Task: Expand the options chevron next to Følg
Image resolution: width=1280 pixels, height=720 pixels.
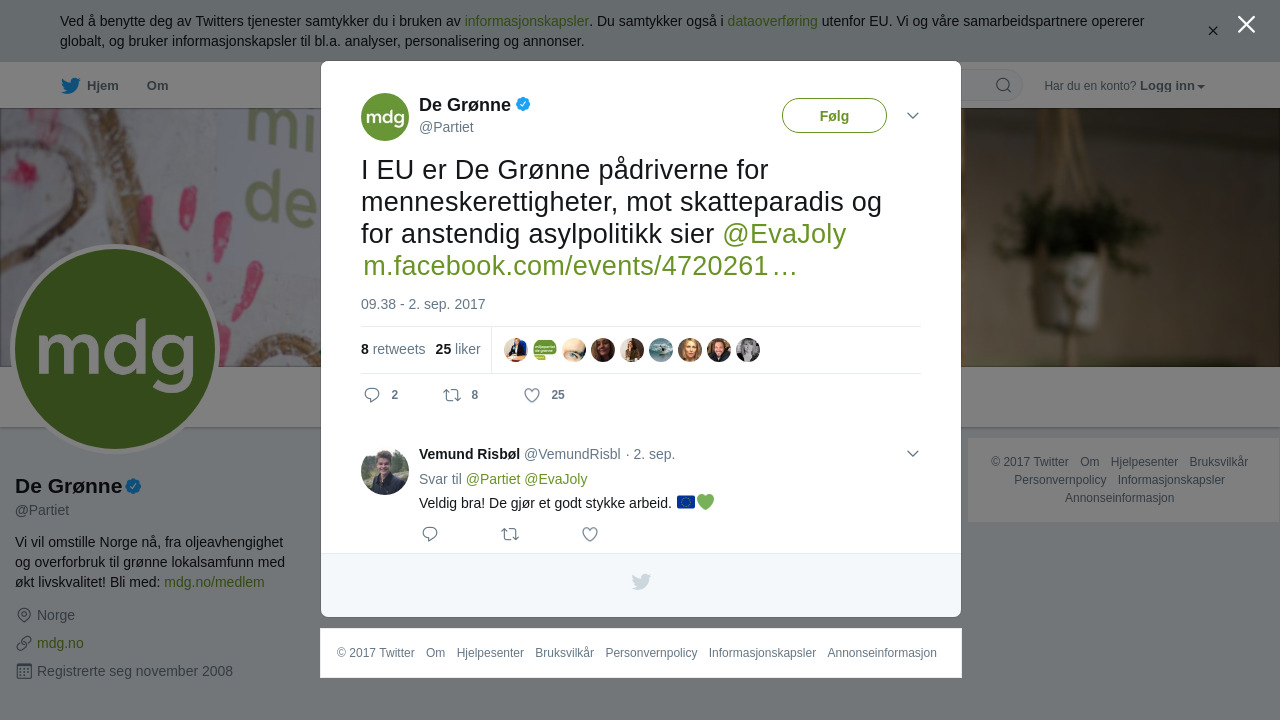Action: coord(913,116)
